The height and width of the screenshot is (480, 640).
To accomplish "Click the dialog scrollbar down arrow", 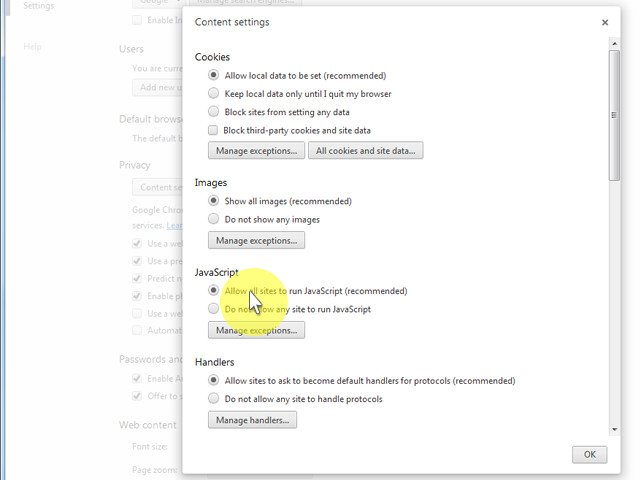I will (614, 430).
